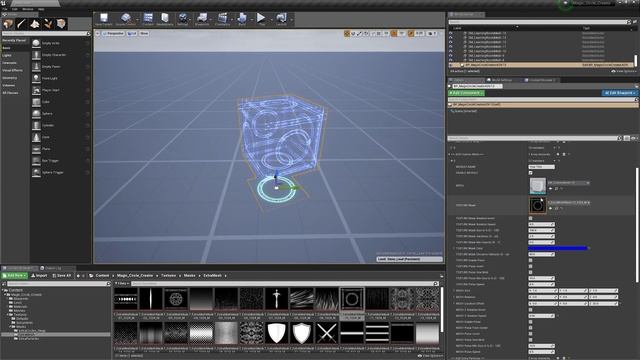Click Save Current in the main toolbar
Screen dimensions: 640x360
point(104,19)
